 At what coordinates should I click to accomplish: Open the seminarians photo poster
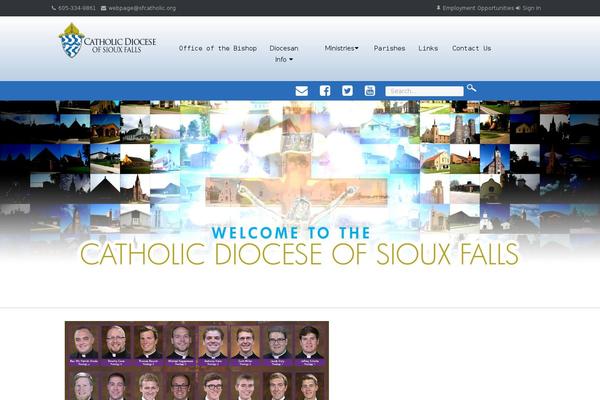coord(197,361)
